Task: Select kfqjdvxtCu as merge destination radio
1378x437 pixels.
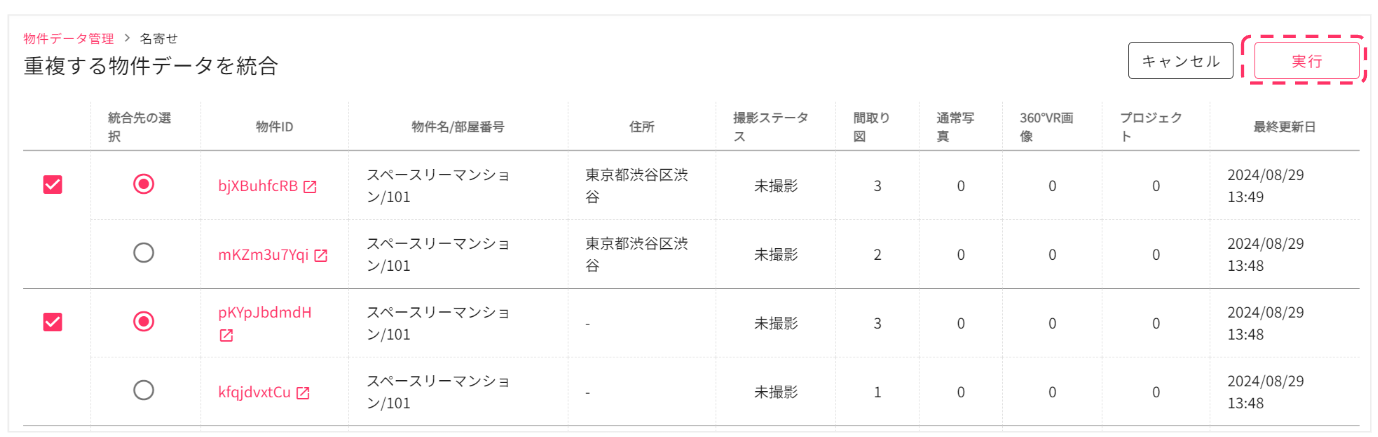Action: point(144,390)
